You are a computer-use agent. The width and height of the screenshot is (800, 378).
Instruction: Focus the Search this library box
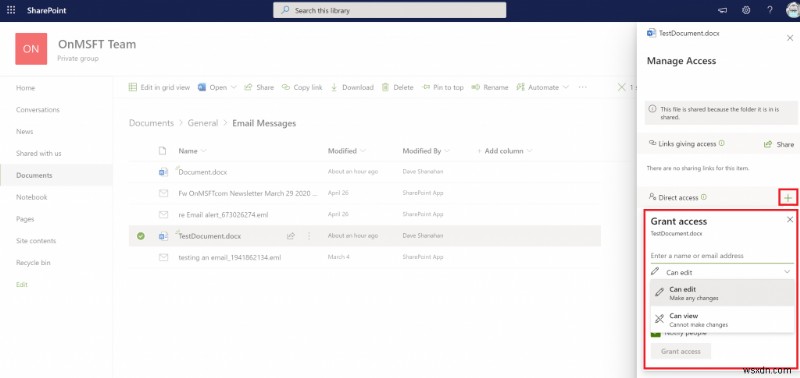(x=389, y=10)
